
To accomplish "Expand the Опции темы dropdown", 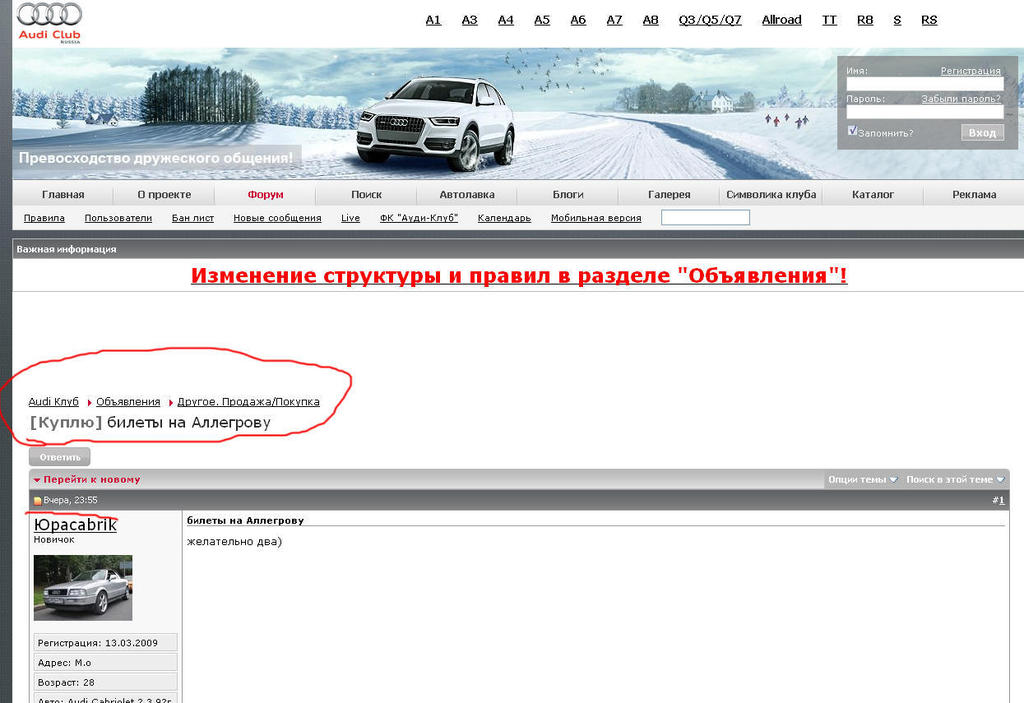I will coord(861,480).
